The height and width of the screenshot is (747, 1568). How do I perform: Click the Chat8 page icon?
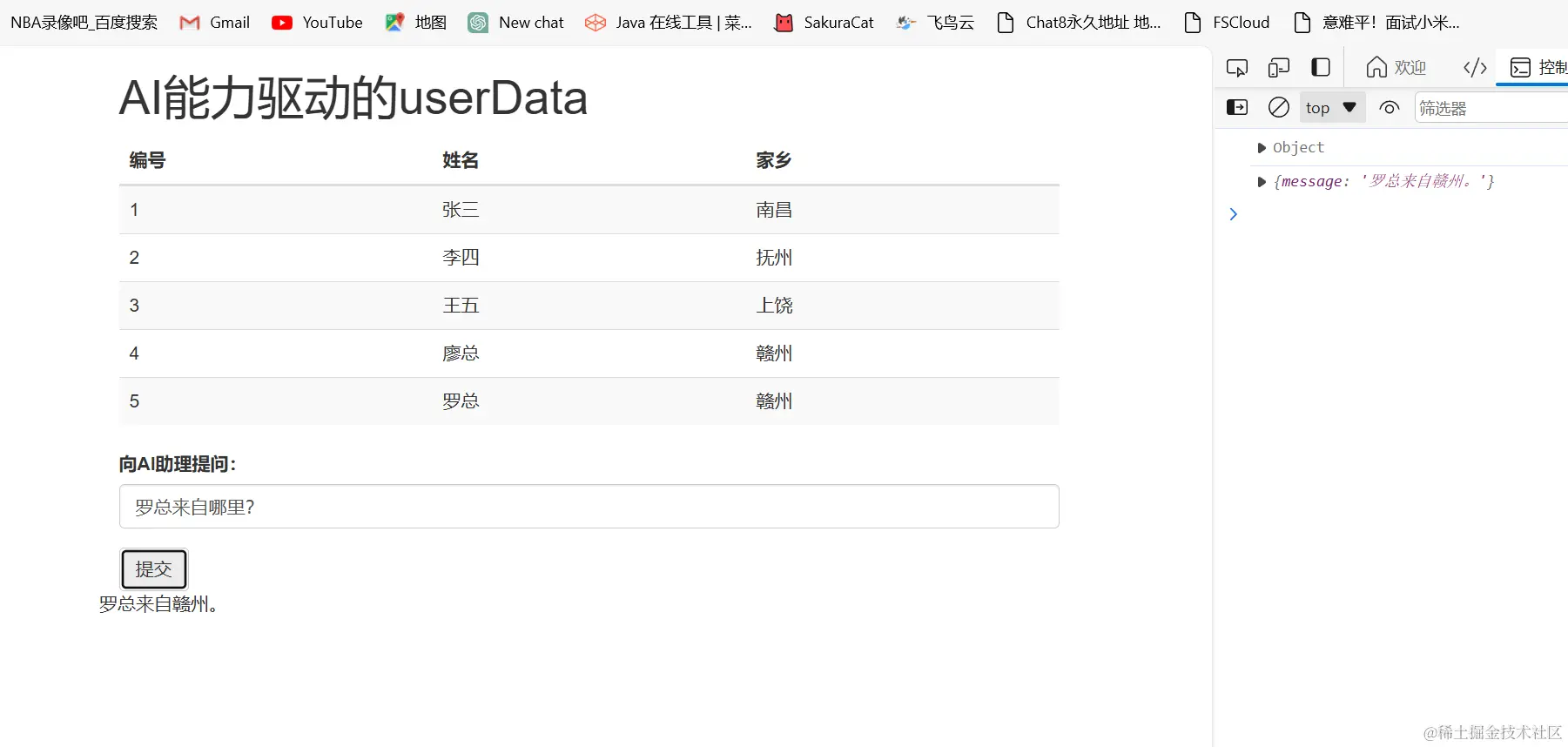tap(1006, 23)
